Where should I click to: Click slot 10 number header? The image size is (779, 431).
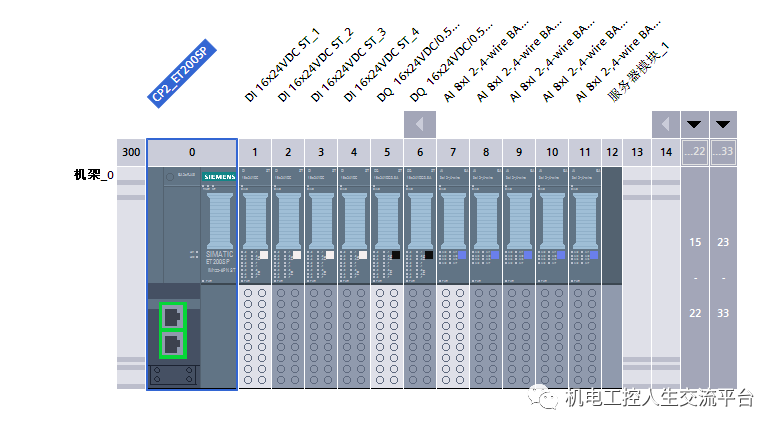(x=552, y=152)
